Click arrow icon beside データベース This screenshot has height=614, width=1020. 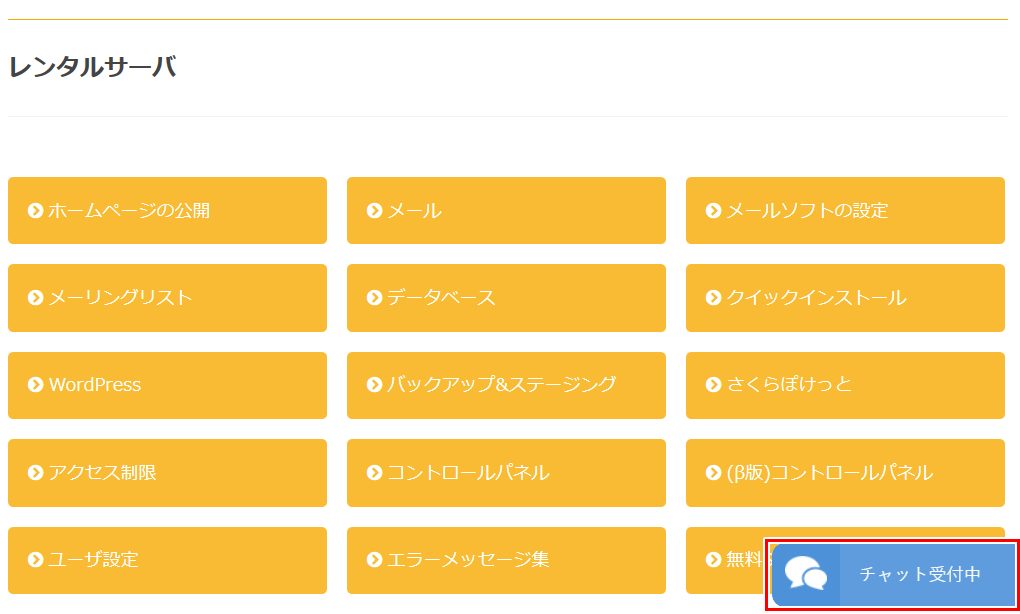(x=374, y=298)
